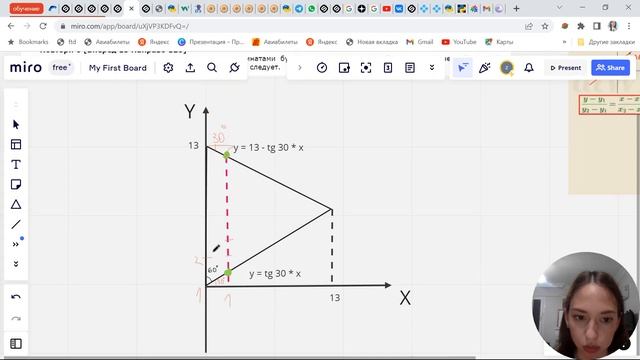Open the Bookmarks folder in the bookmarks bar
Screen dimensions: 640x360
[28, 42]
